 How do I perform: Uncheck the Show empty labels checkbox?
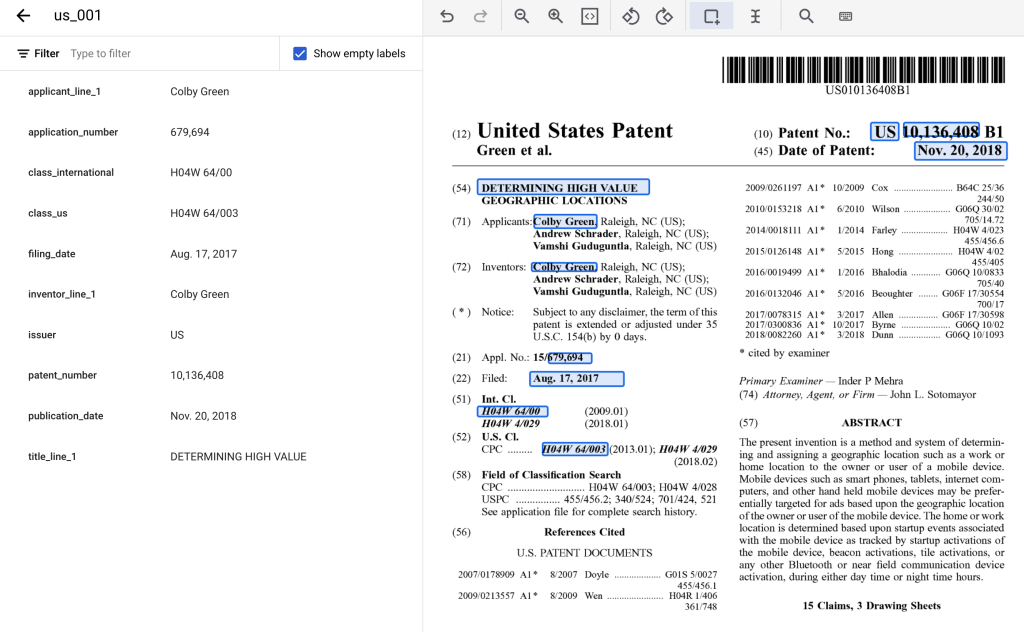coord(300,54)
